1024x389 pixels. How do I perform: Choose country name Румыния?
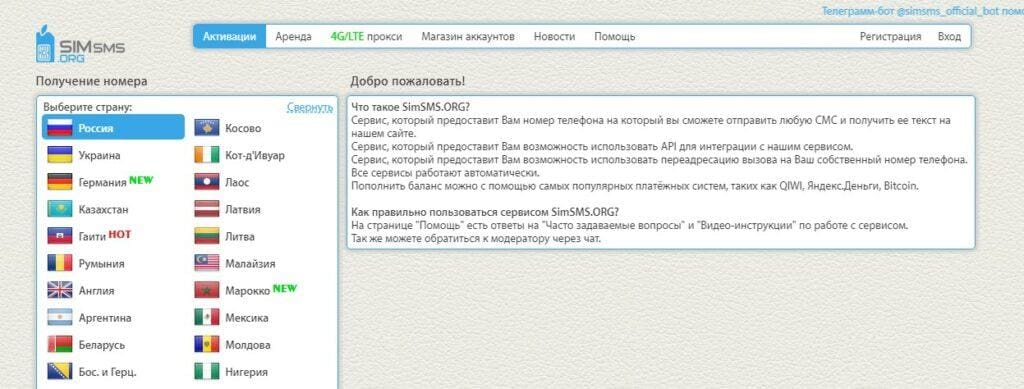[x=101, y=264]
